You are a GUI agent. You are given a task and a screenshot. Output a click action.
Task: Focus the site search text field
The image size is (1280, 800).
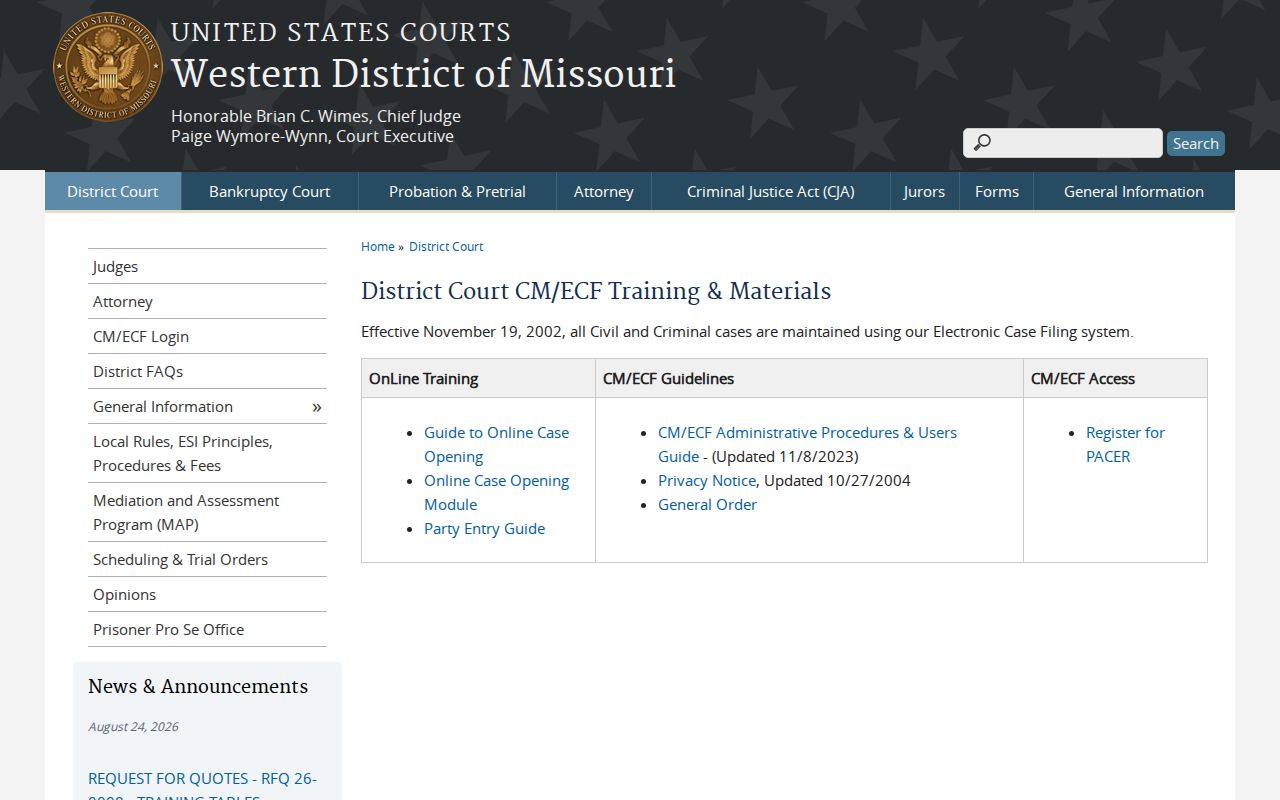1063,143
